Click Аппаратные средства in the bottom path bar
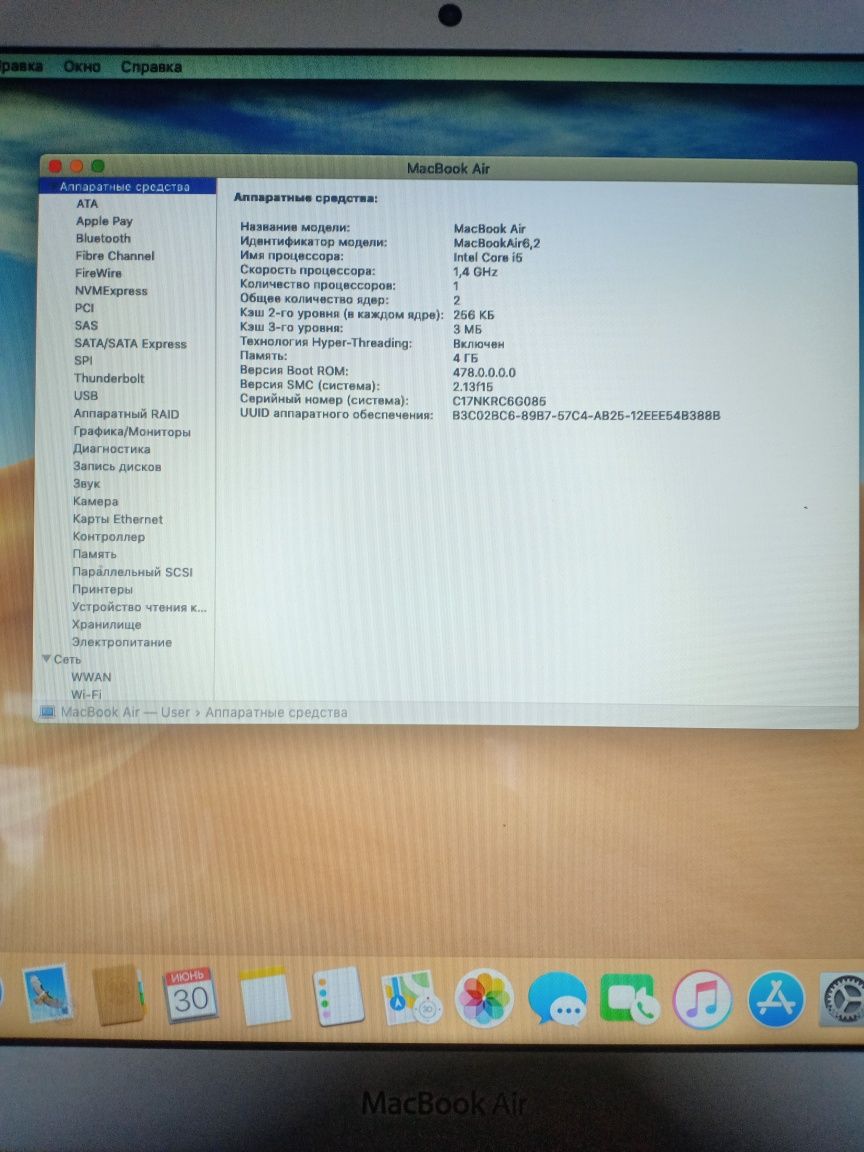Screen dimensions: 864x1152 tap(276, 712)
